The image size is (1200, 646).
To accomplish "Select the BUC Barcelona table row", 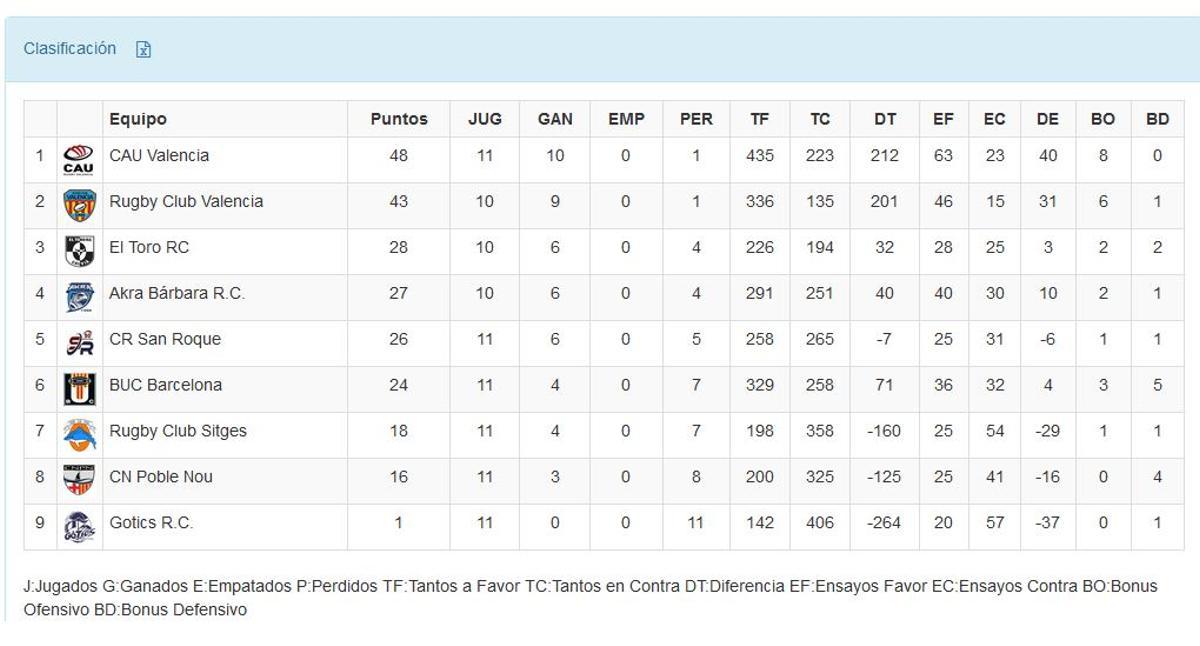I will pyautogui.click(x=600, y=385).
